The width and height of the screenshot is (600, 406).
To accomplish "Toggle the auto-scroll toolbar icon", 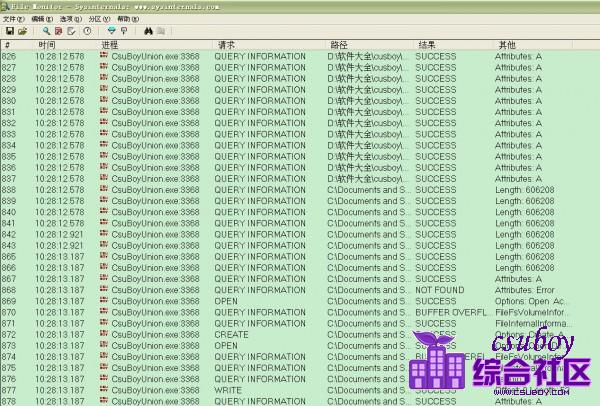I will pos(72,31).
